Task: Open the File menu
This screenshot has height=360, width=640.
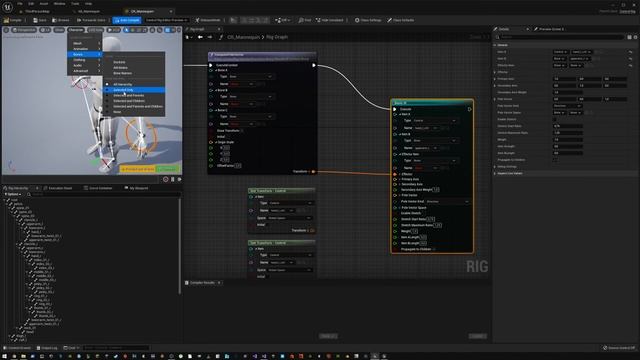Action: (20, 4)
